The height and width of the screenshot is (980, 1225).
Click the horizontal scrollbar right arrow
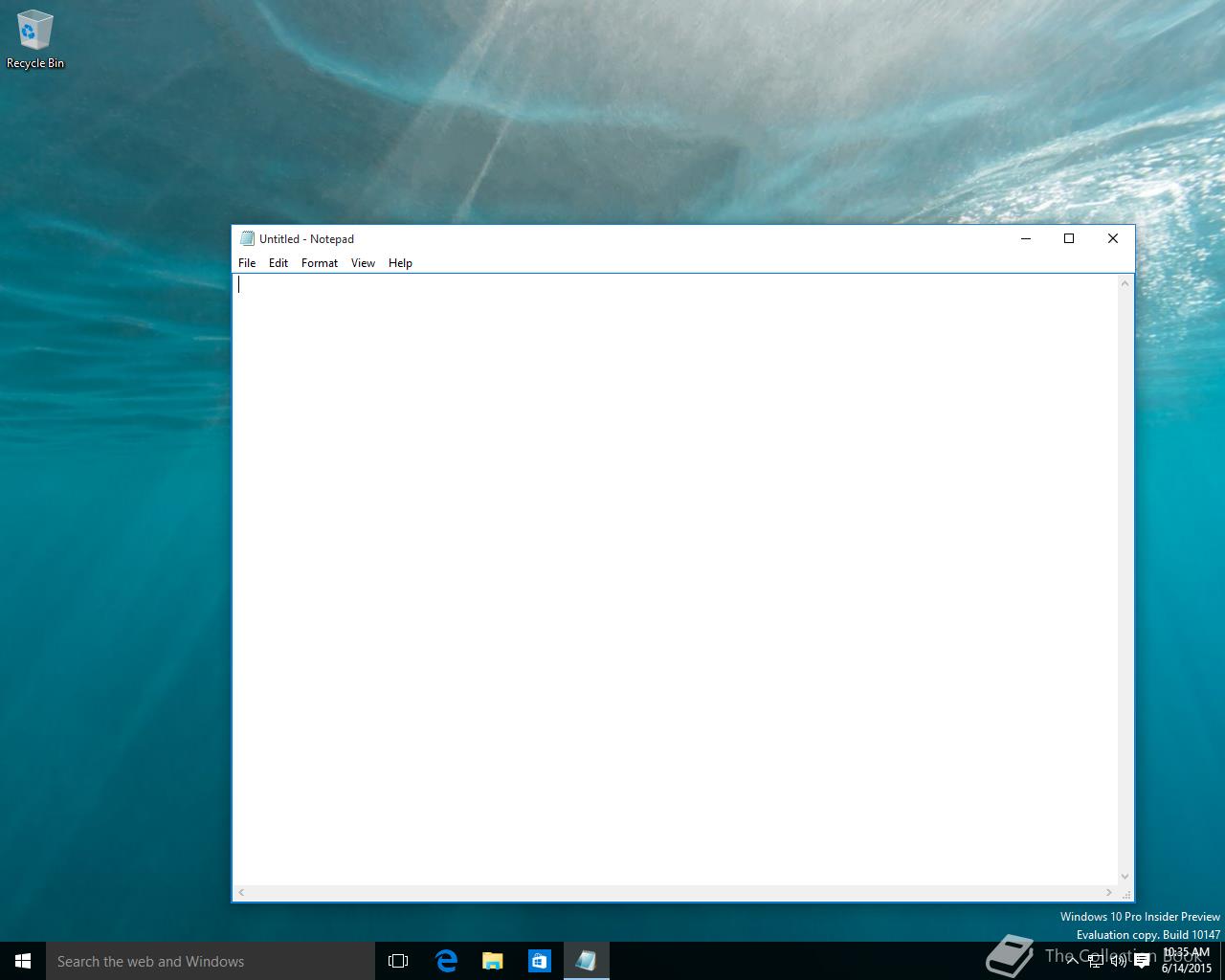1109,893
